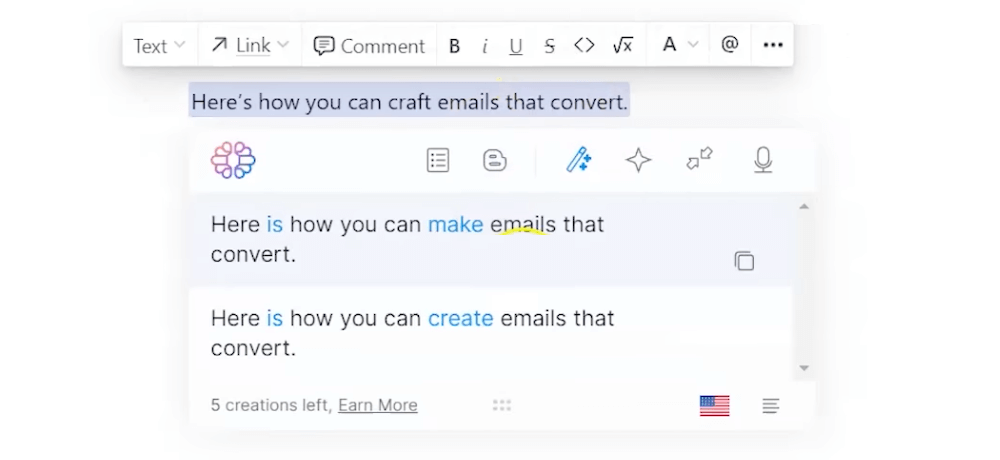Open the list mode icon

click(438, 160)
